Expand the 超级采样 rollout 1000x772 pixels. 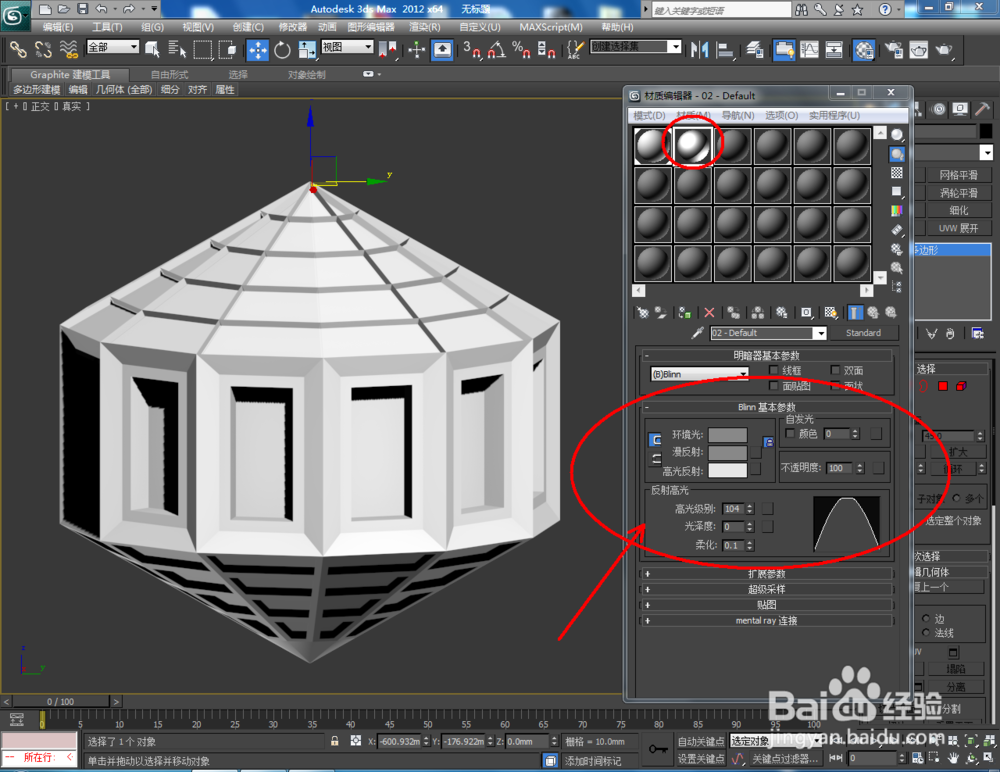coord(767,589)
